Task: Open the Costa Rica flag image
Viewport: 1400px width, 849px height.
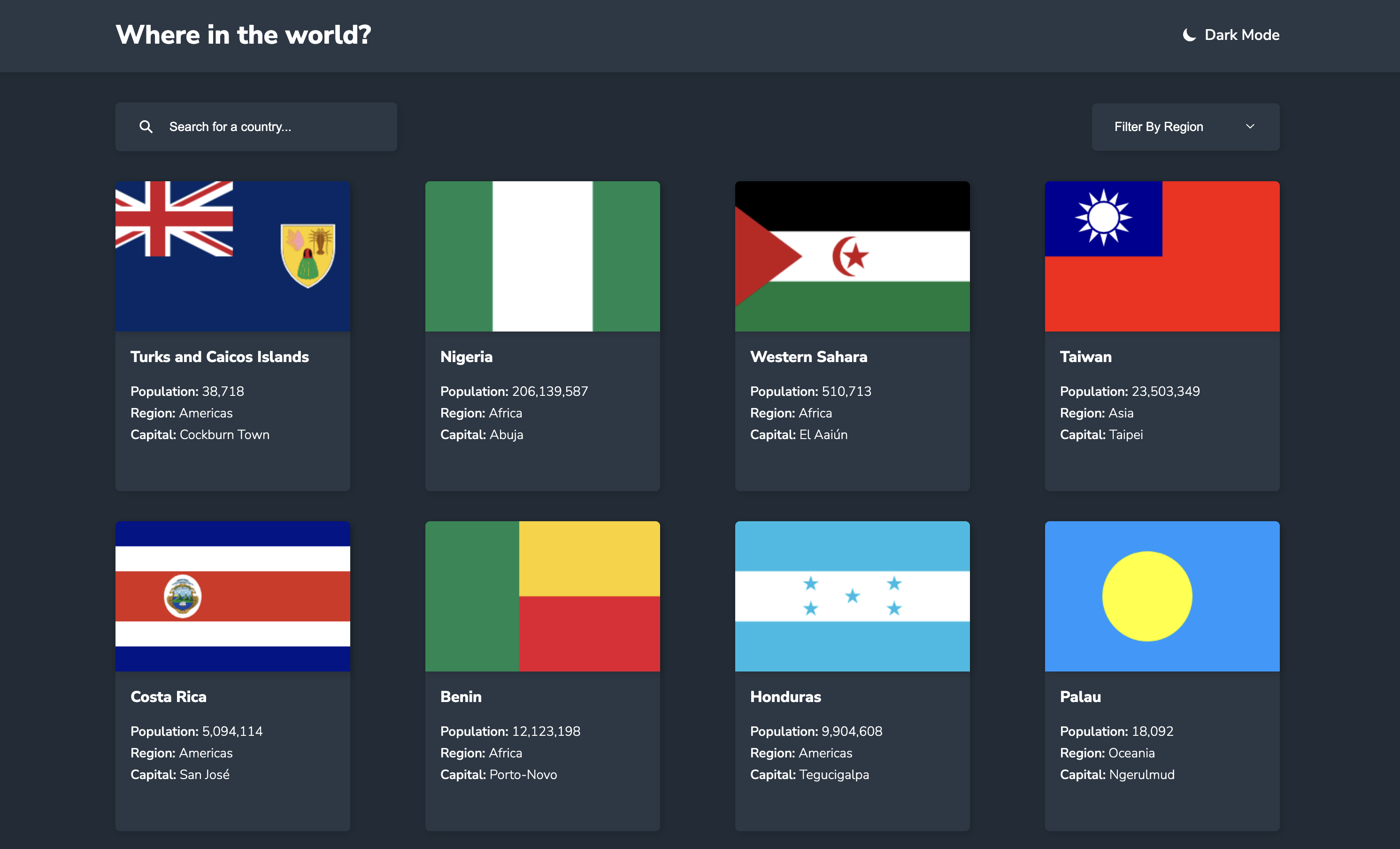Action: [232, 596]
